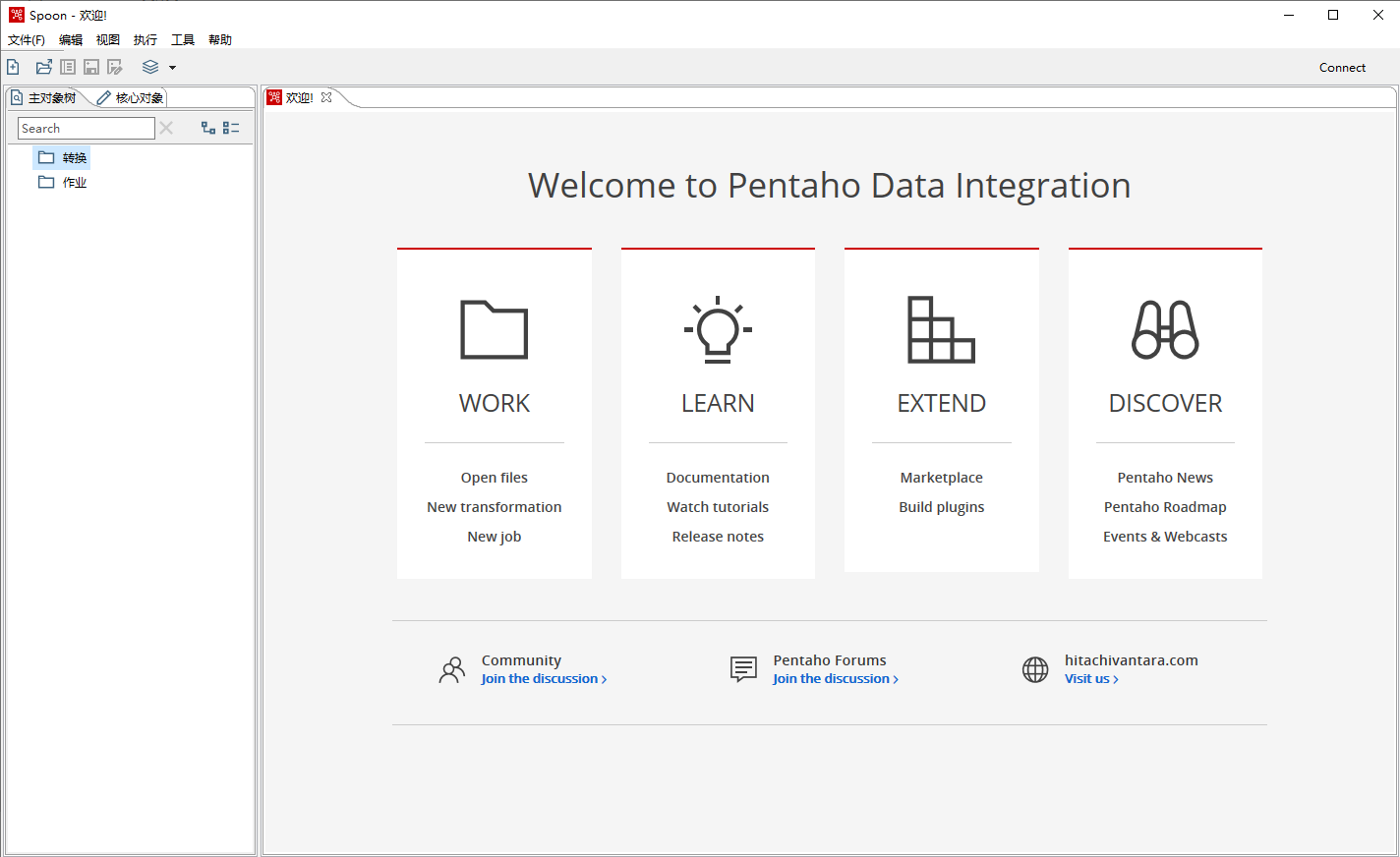Click the LEARN heading

[718, 403]
